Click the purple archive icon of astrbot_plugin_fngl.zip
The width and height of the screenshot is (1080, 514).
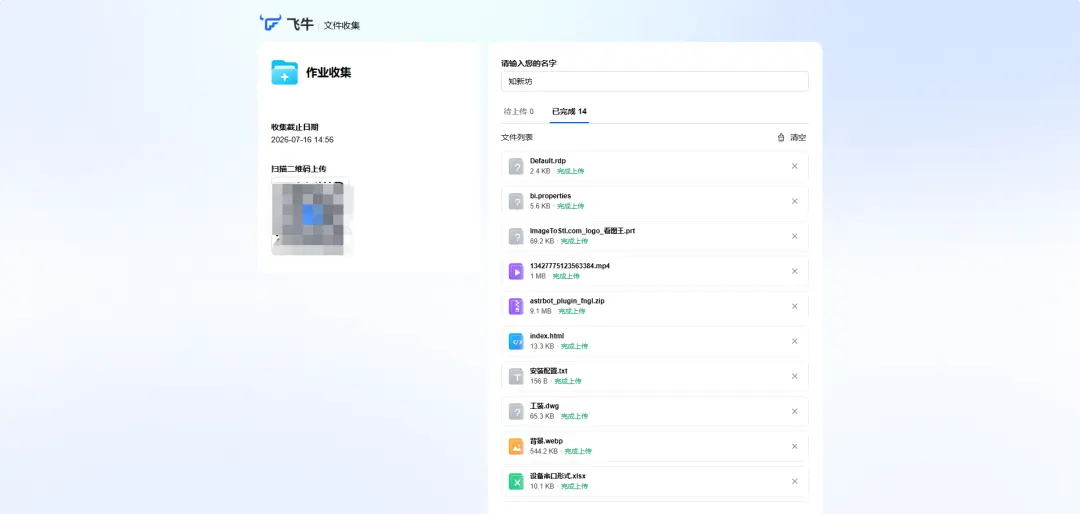tap(516, 307)
